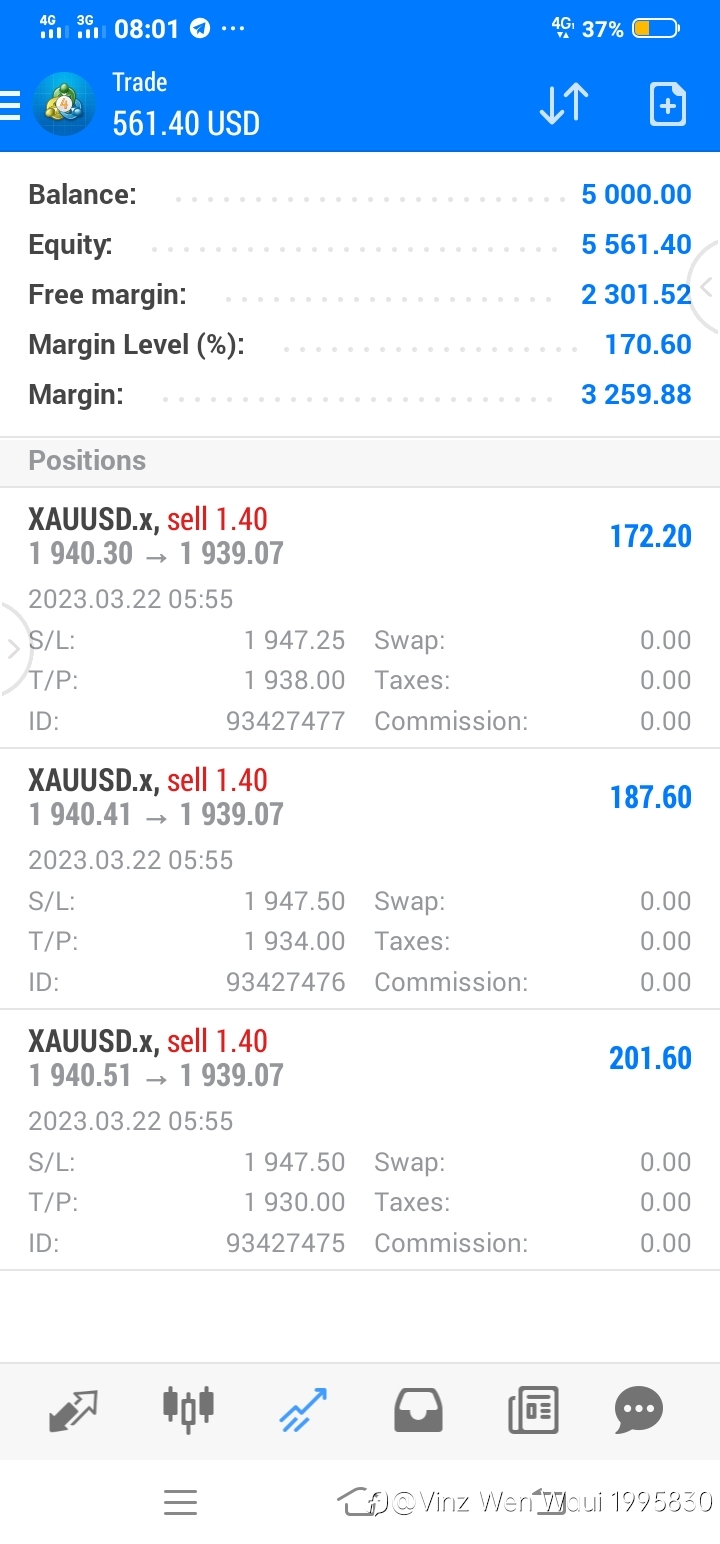Tap the Balance 5 000.00 value
This screenshot has height=1544, width=720.
636,194
